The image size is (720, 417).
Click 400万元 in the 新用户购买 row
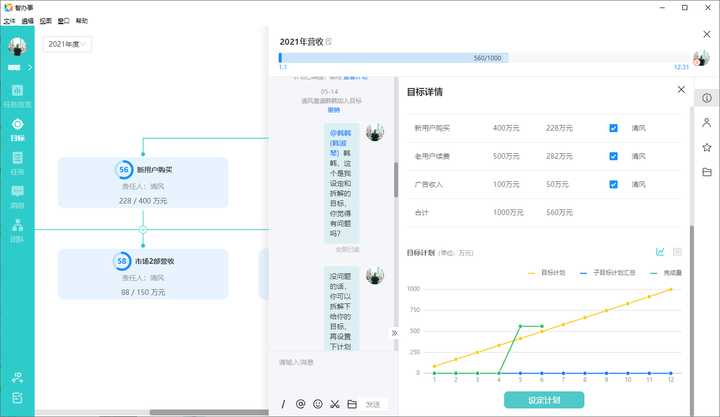(506, 128)
